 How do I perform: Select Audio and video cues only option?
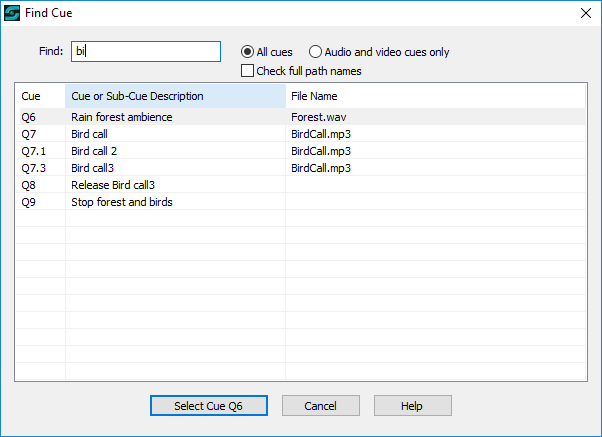click(x=315, y=52)
